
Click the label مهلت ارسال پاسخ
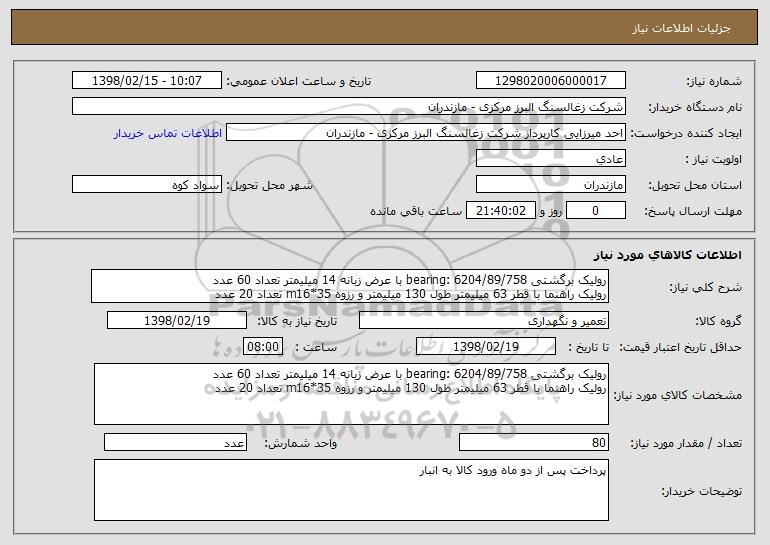pos(693,212)
